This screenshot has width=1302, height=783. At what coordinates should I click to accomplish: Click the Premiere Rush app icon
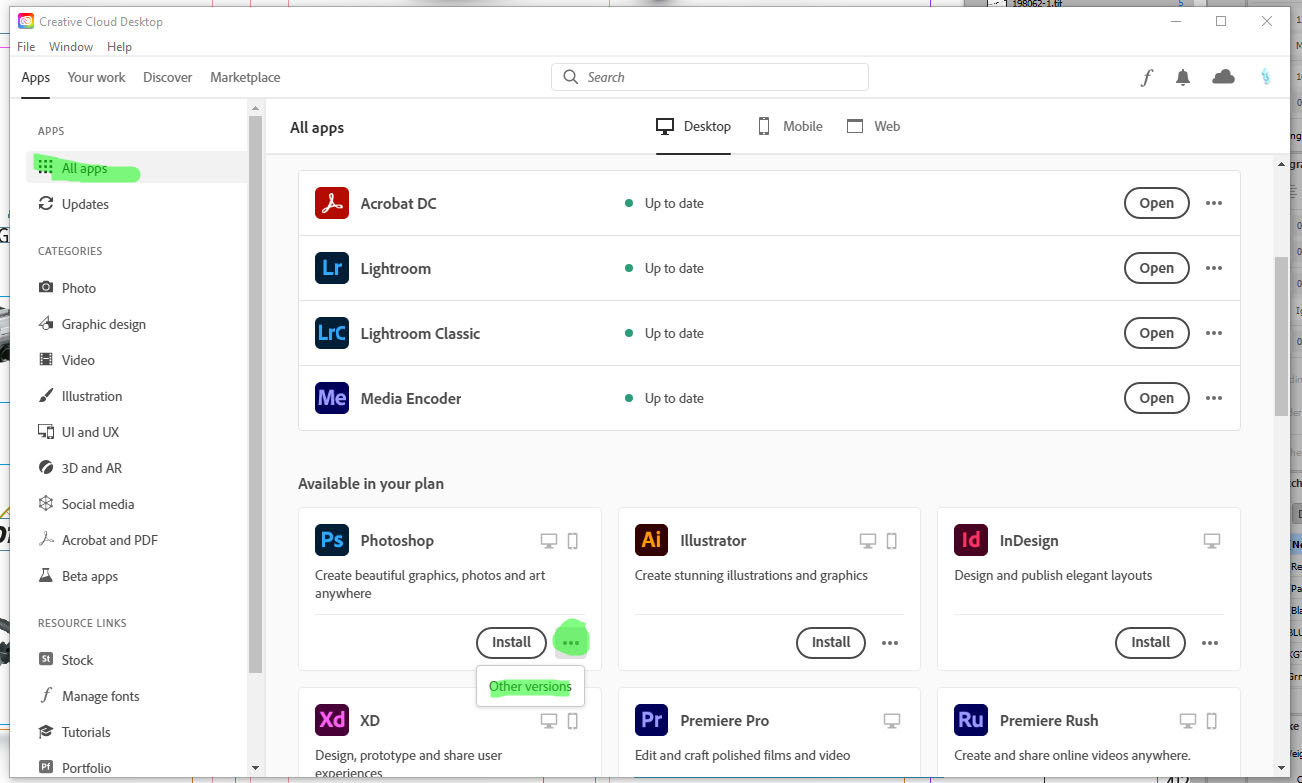971,720
